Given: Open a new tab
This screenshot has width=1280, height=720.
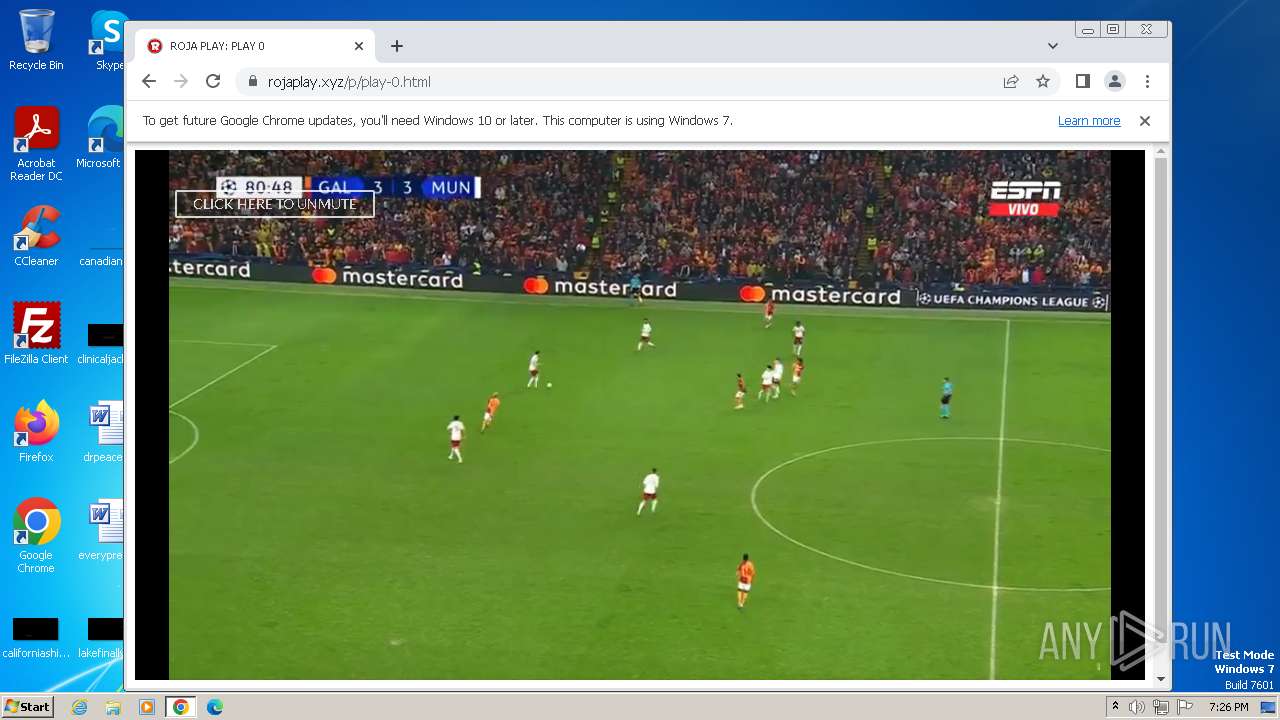Looking at the screenshot, I should (397, 46).
